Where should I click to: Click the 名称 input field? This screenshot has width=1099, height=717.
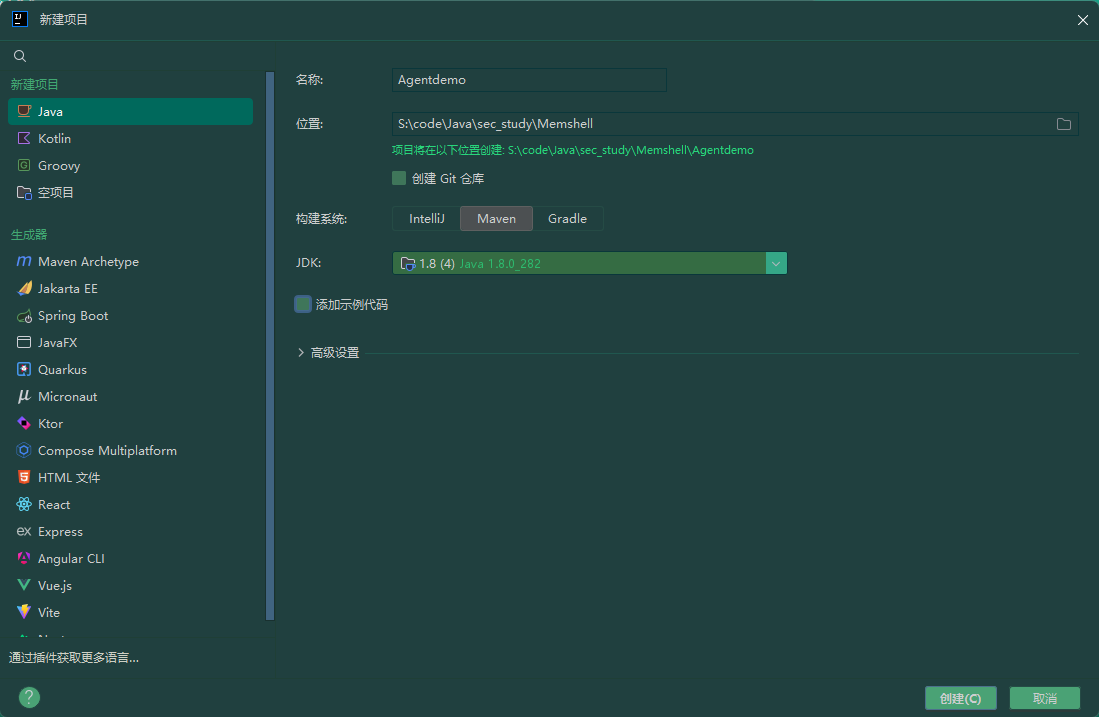(529, 80)
